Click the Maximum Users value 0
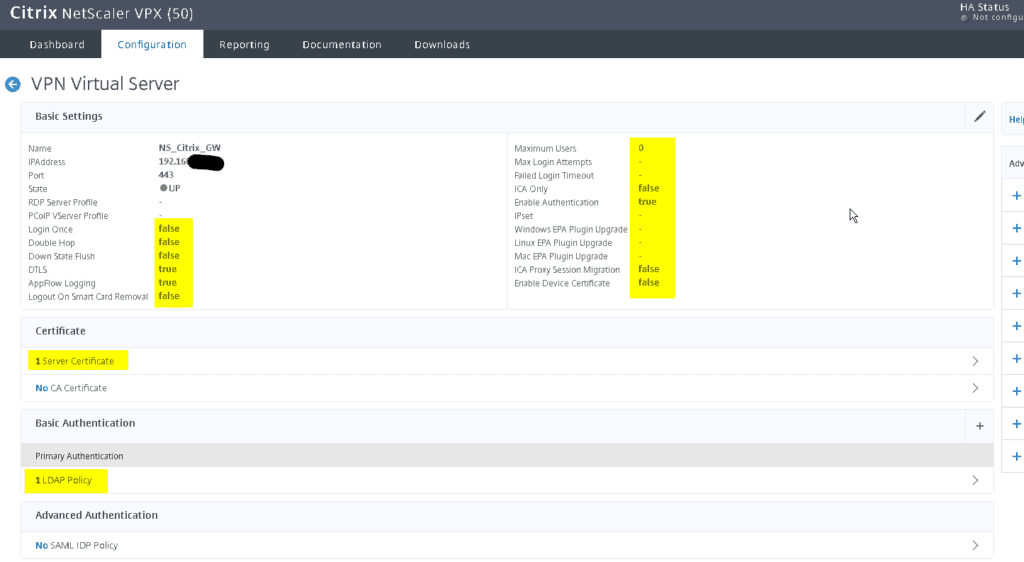The height and width of the screenshot is (562, 1024). (641, 148)
